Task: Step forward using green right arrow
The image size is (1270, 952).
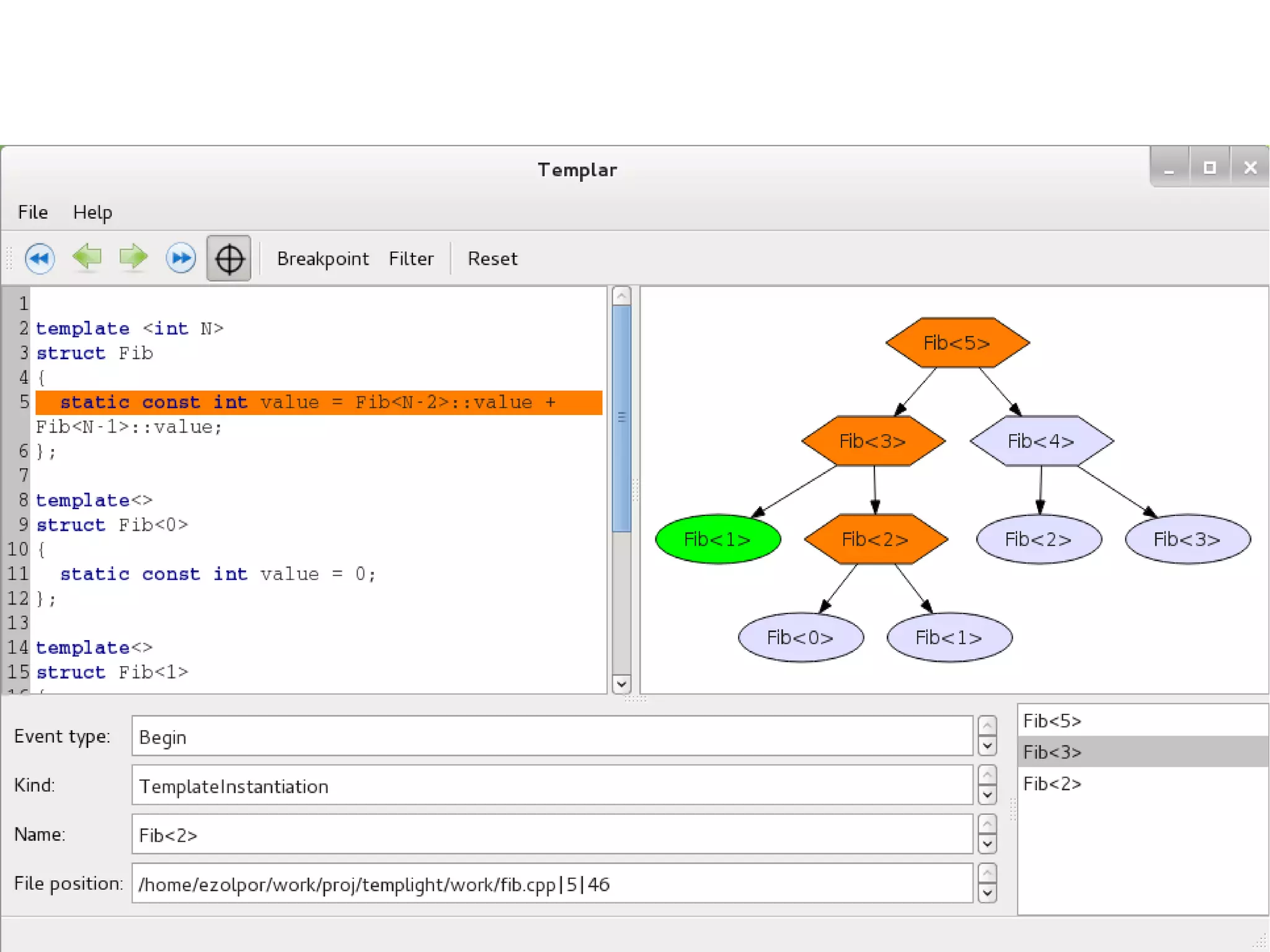Action: pyautogui.click(x=133, y=257)
